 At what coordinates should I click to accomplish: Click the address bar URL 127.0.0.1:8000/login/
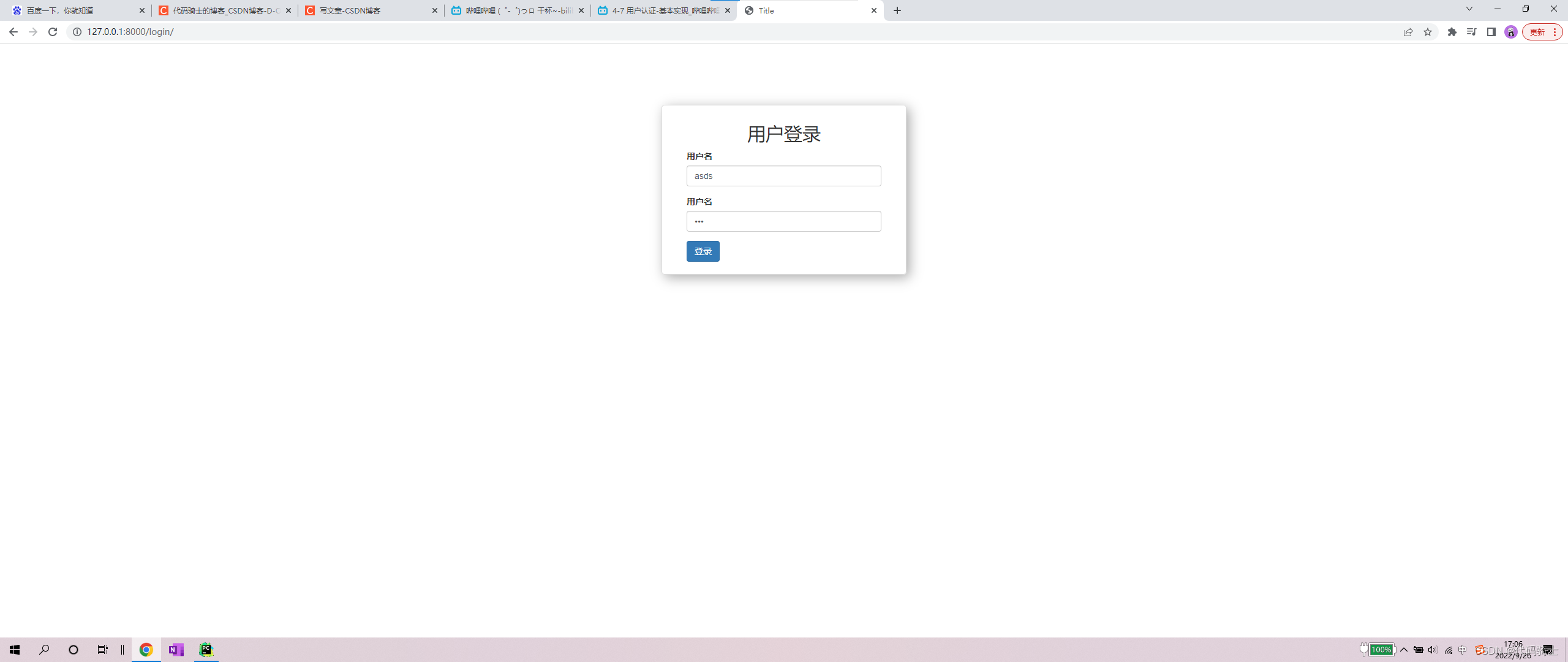tap(130, 32)
